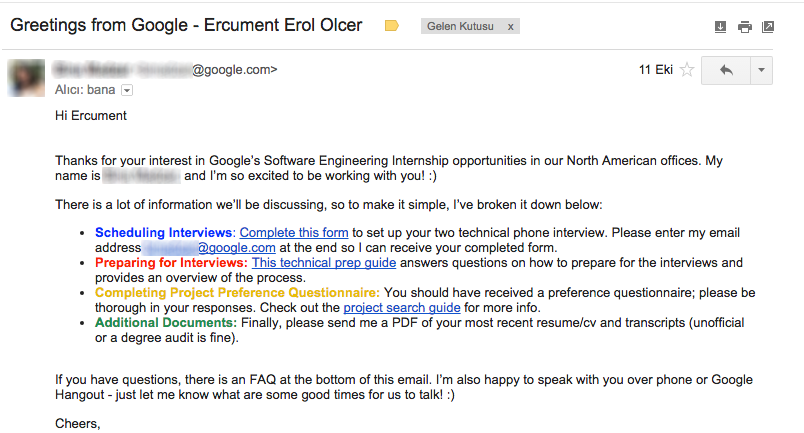Open the email in a new window
This screenshot has width=804, height=433.
coord(768,27)
